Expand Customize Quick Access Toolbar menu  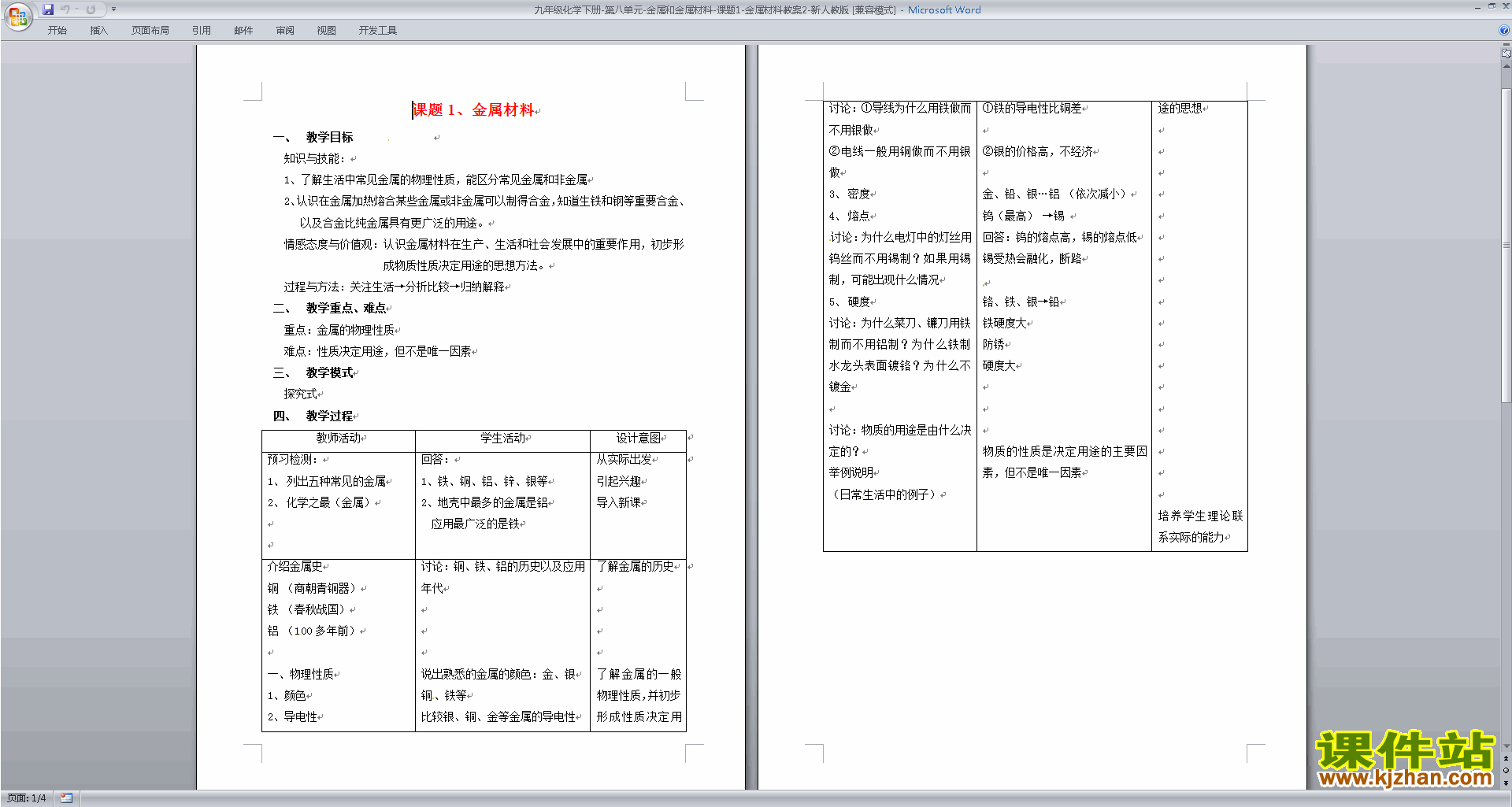coord(113,9)
